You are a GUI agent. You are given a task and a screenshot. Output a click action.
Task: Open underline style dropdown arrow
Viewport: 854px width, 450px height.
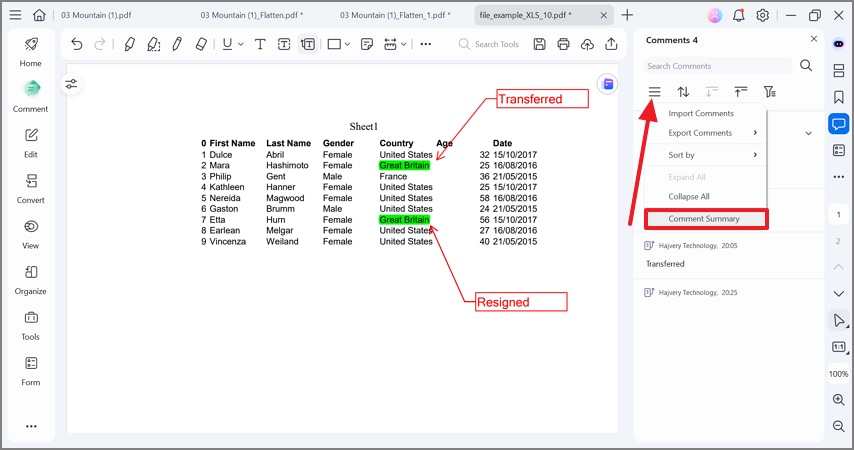241,44
